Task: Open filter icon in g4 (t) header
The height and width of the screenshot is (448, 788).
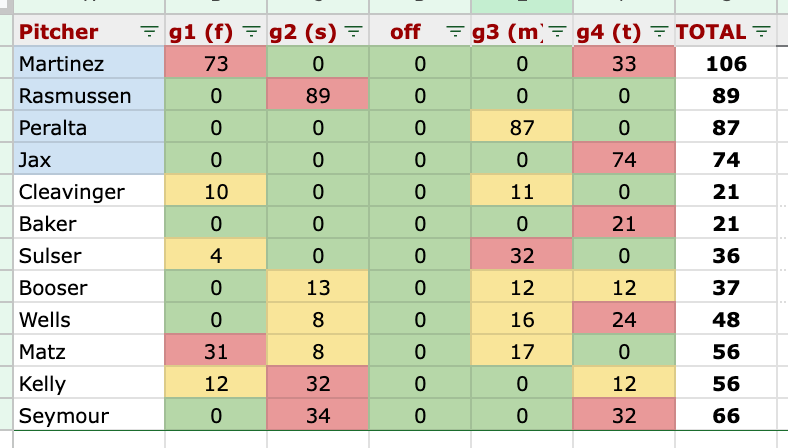Action: tap(659, 32)
